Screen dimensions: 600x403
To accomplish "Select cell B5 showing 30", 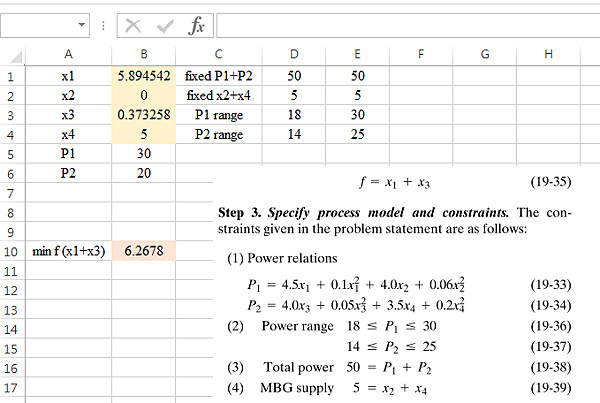I will click(144, 154).
